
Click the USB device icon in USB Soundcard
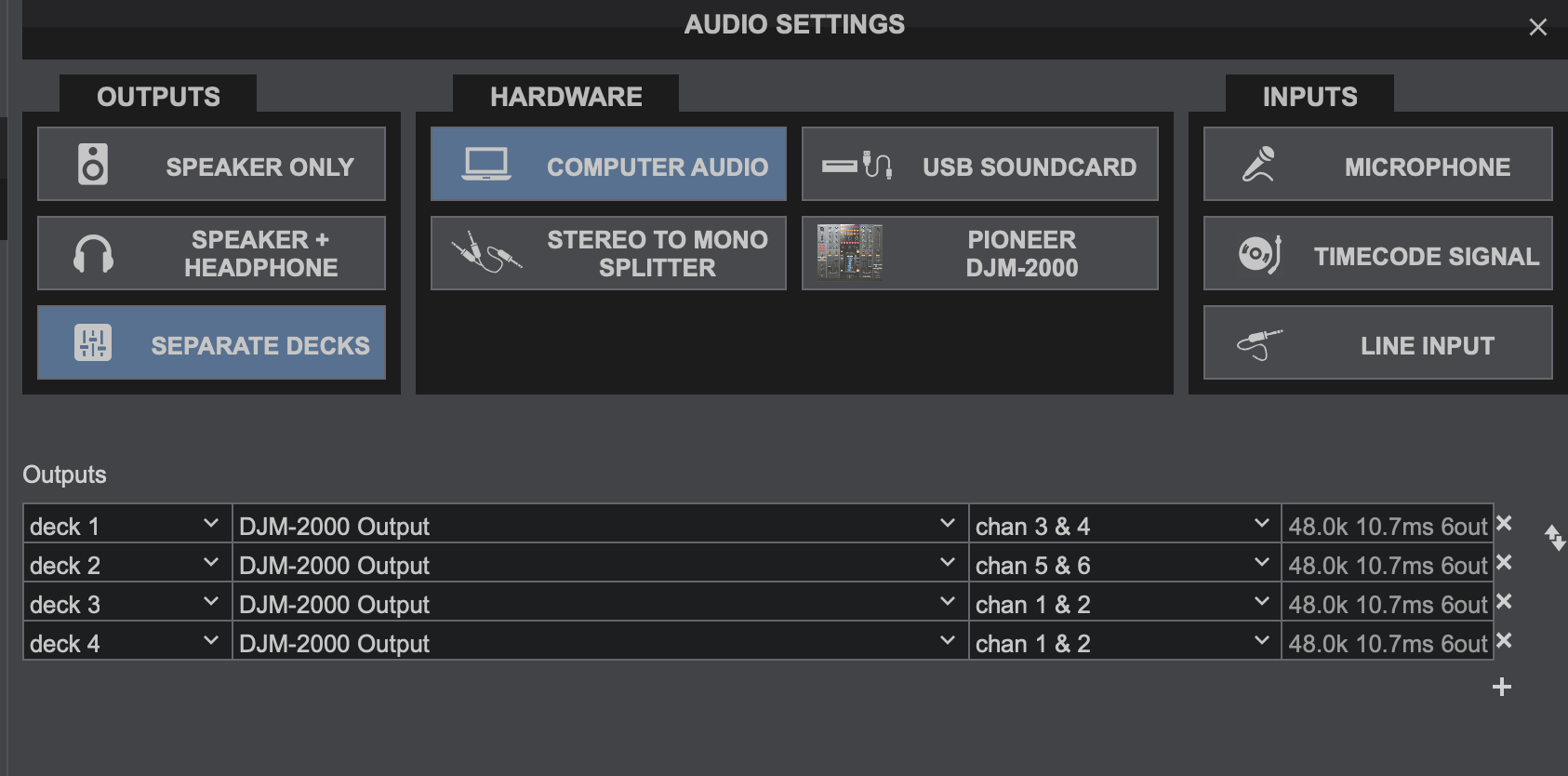[857, 165]
